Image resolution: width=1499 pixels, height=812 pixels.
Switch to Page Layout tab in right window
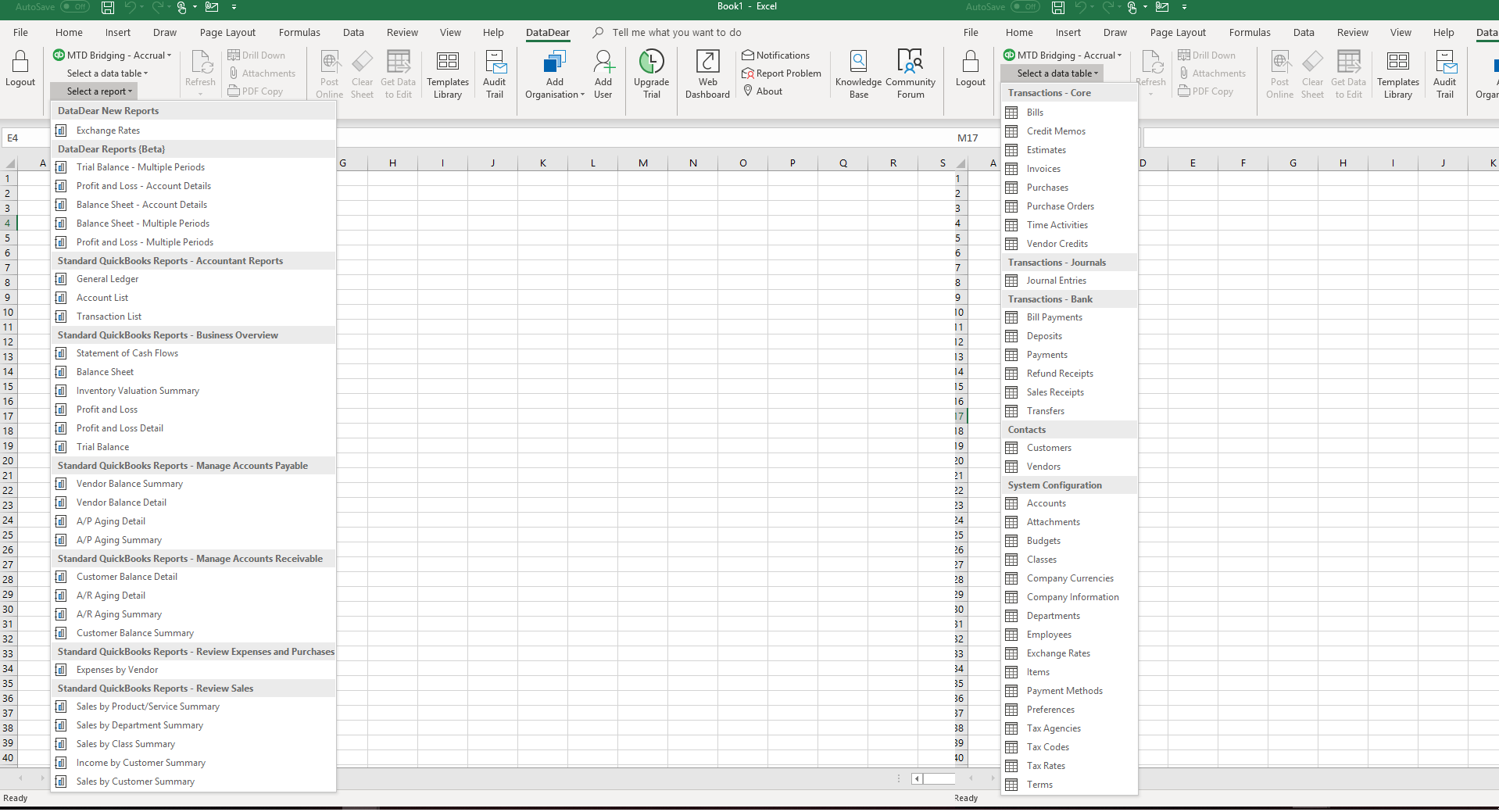pyautogui.click(x=1178, y=33)
